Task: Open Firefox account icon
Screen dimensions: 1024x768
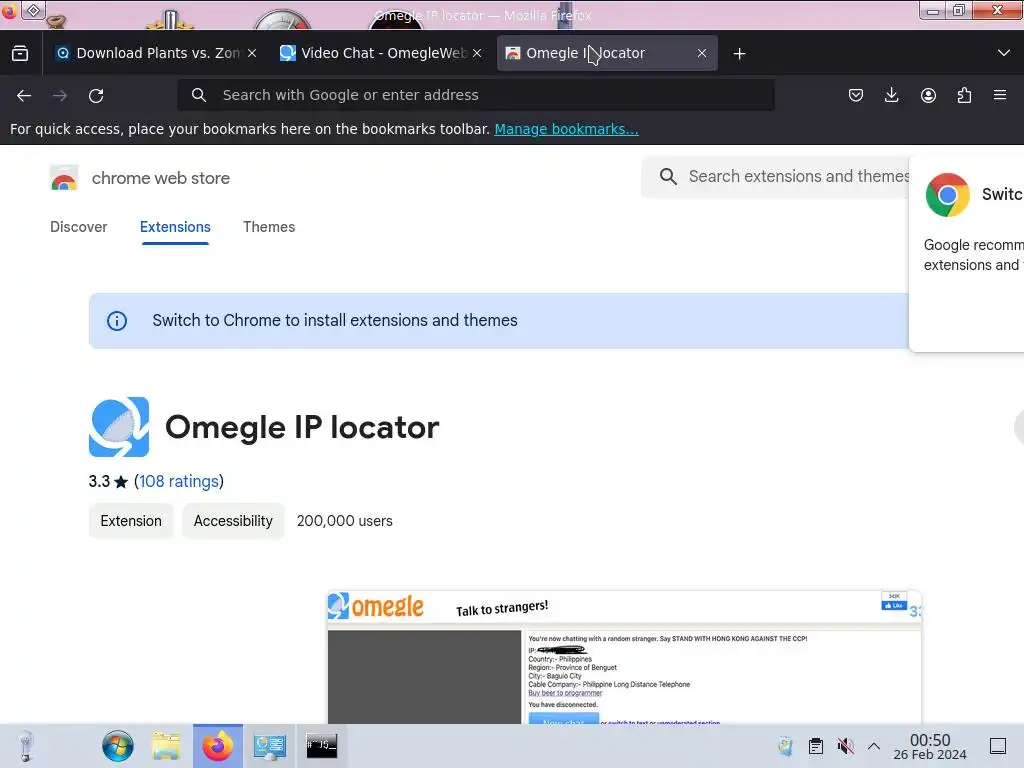Action: tap(928, 95)
